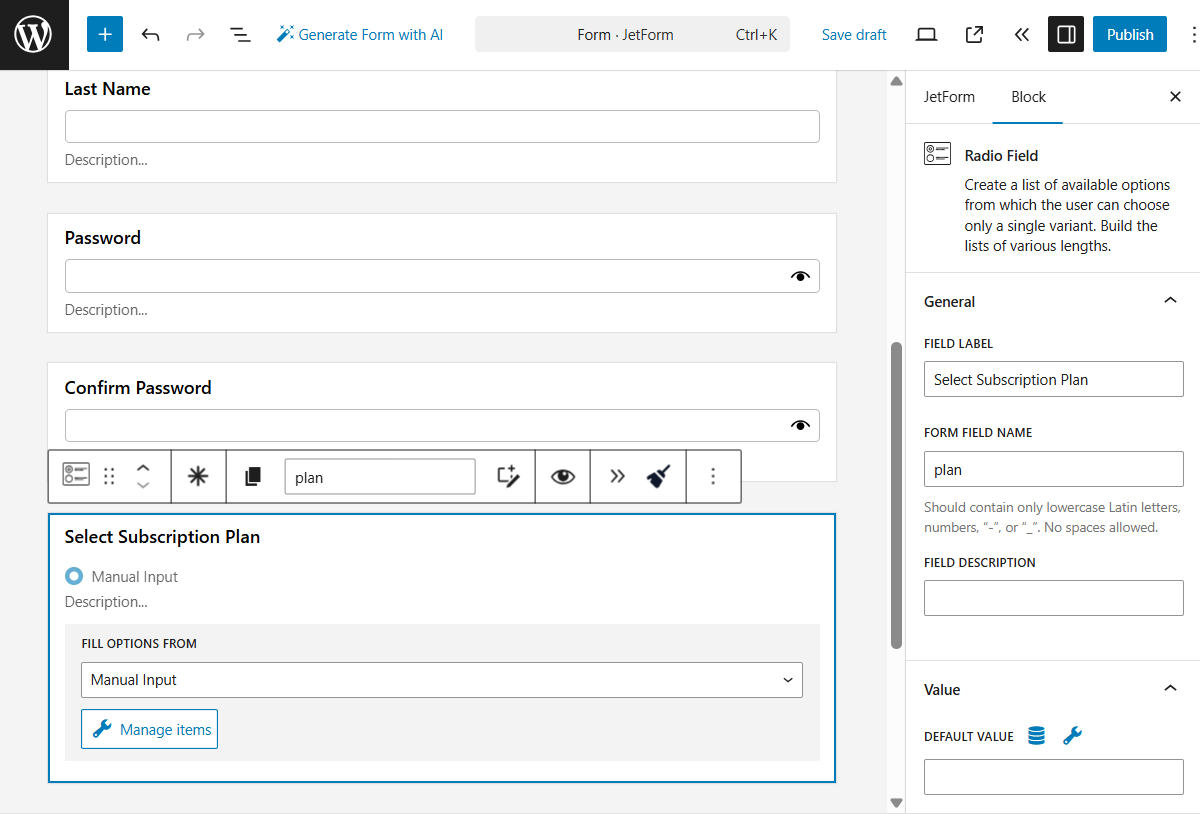Open the WordPress logo menu
The image size is (1200, 814).
[34, 35]
